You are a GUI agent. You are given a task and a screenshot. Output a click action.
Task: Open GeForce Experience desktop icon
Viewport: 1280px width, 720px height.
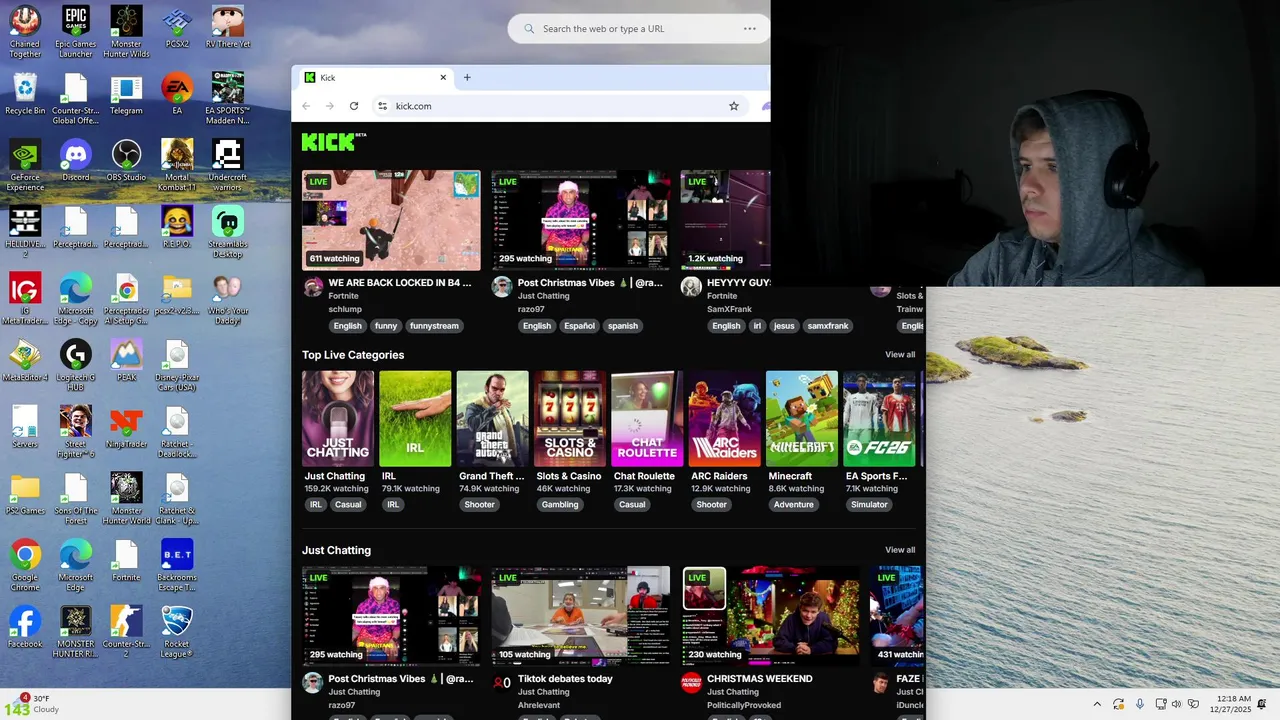point(25,165)
